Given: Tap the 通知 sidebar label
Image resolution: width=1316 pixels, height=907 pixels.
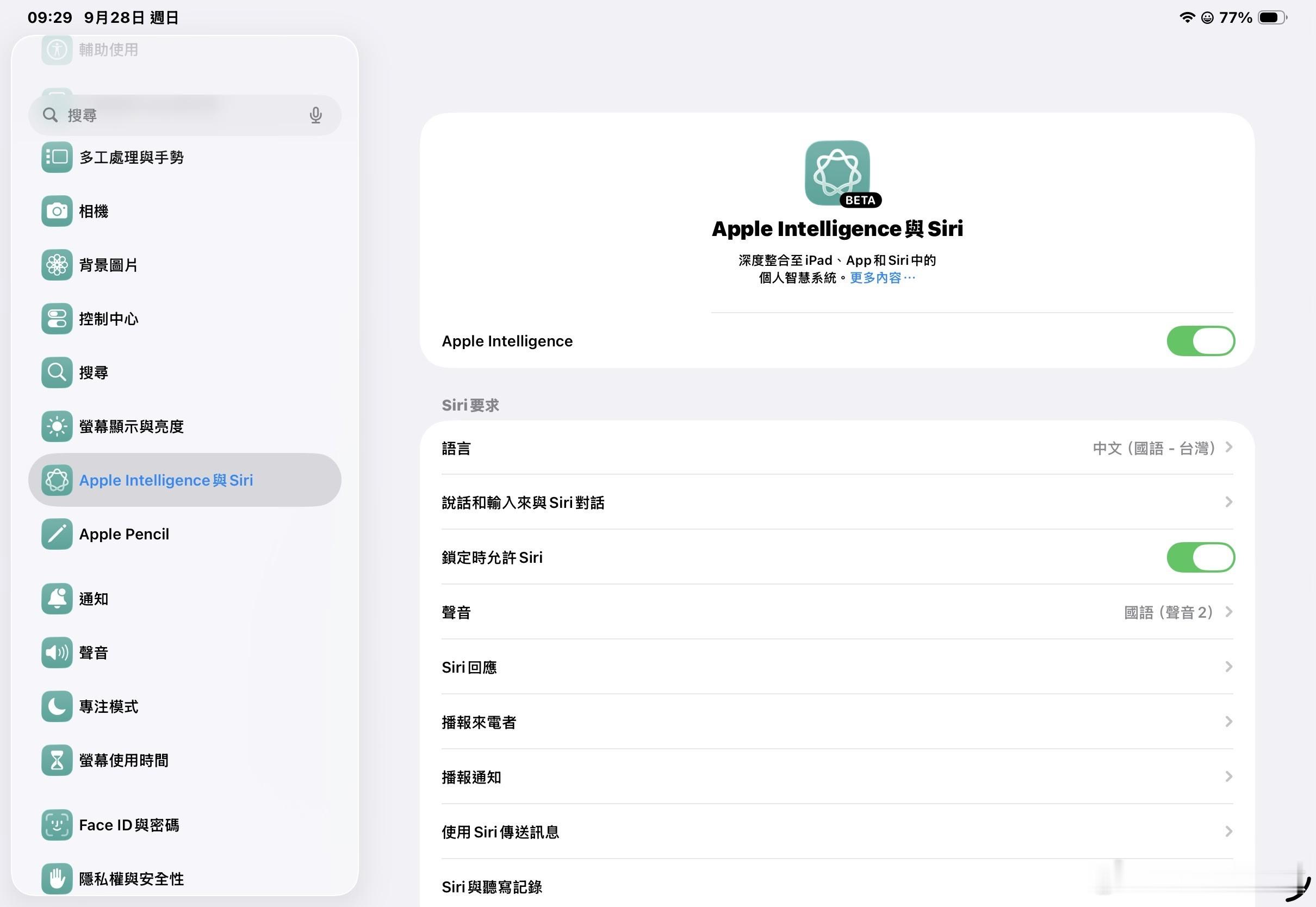Looking at the screenshot, I should pyautogui.click(x=94, y=599).
